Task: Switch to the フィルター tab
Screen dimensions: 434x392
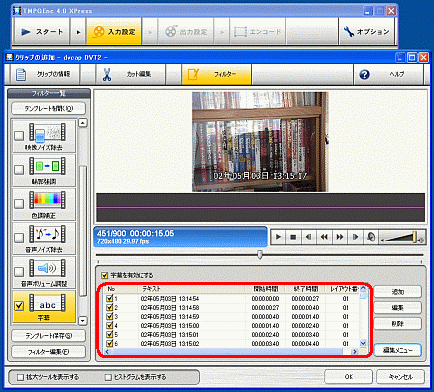Action: 217,74
